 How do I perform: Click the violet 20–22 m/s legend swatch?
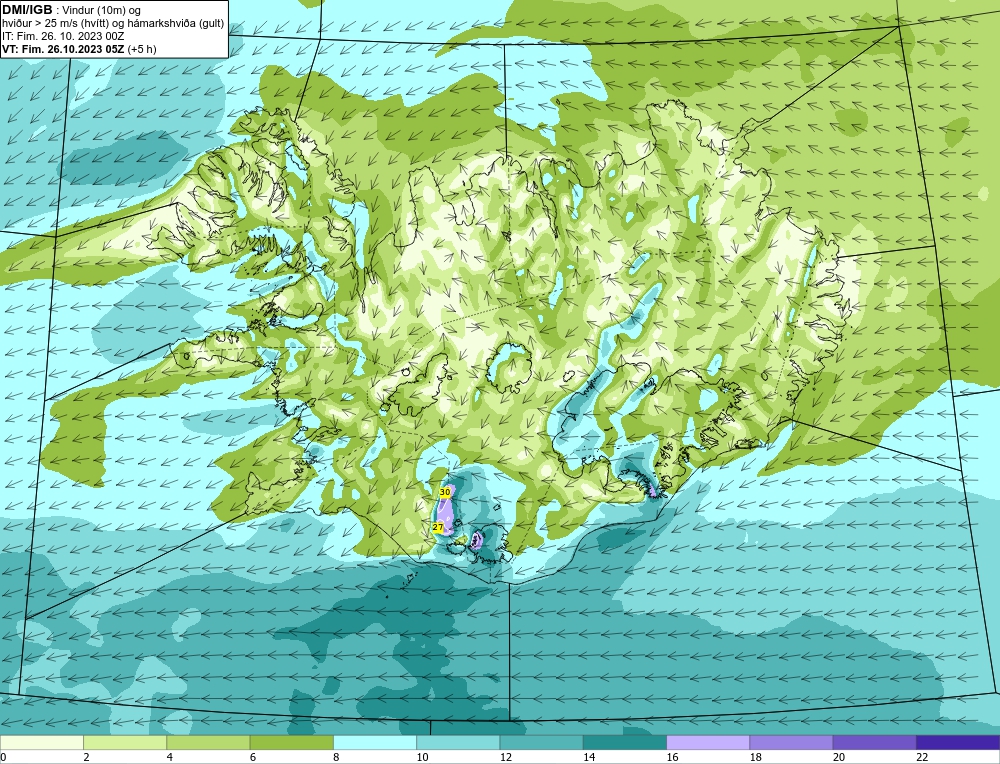click(874, 742)
